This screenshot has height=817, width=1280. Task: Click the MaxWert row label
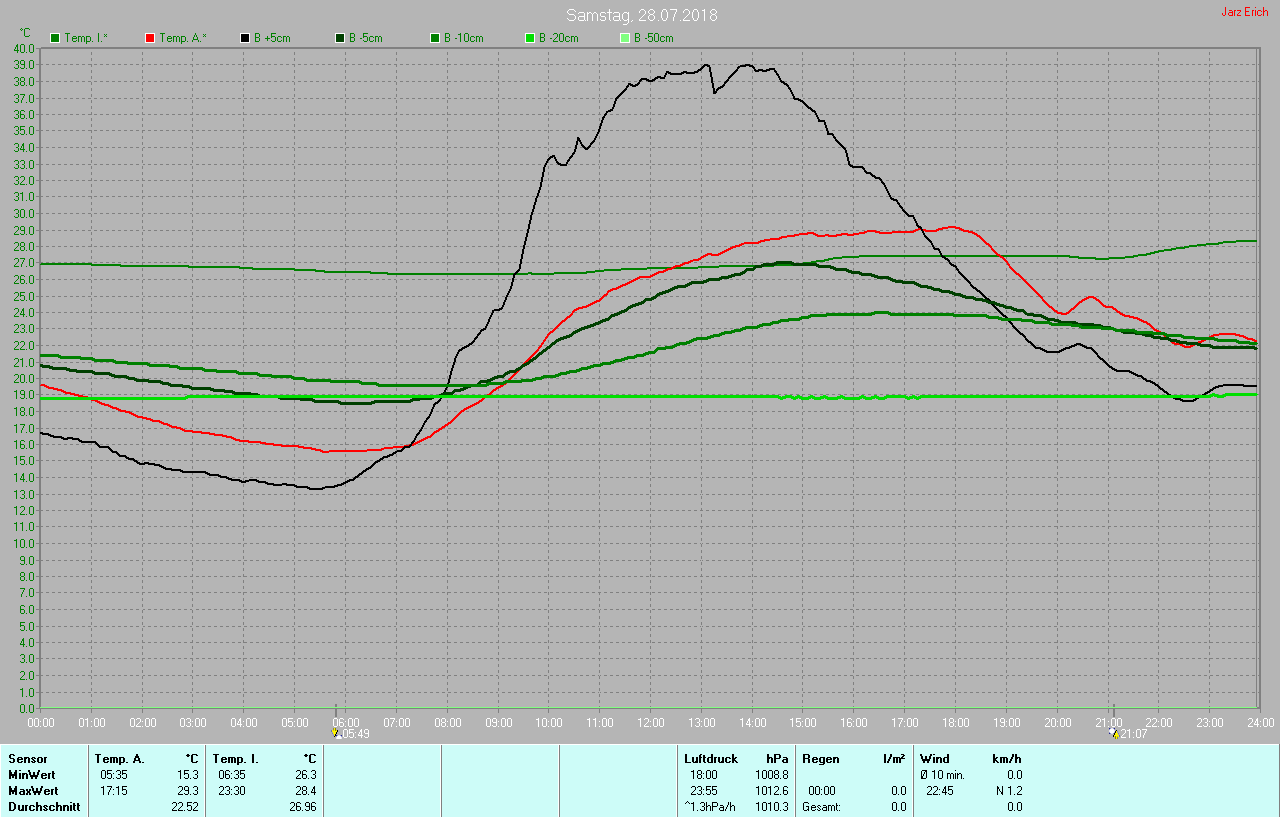point(33,791)
